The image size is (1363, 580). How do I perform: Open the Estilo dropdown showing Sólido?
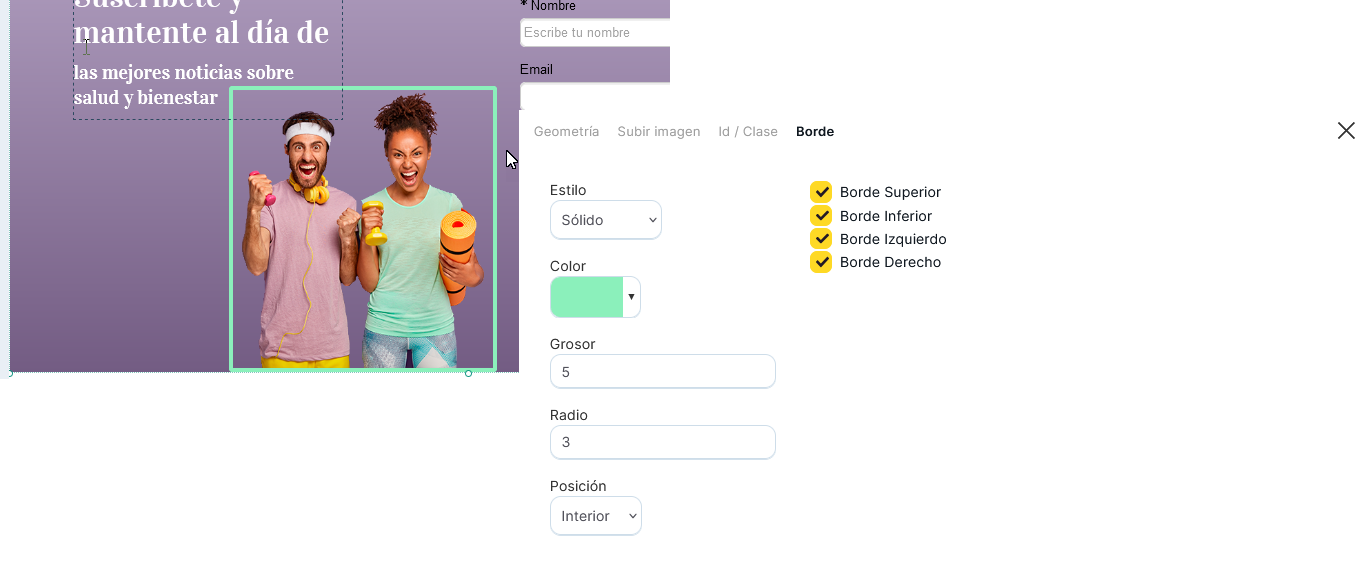coord(606,220)
